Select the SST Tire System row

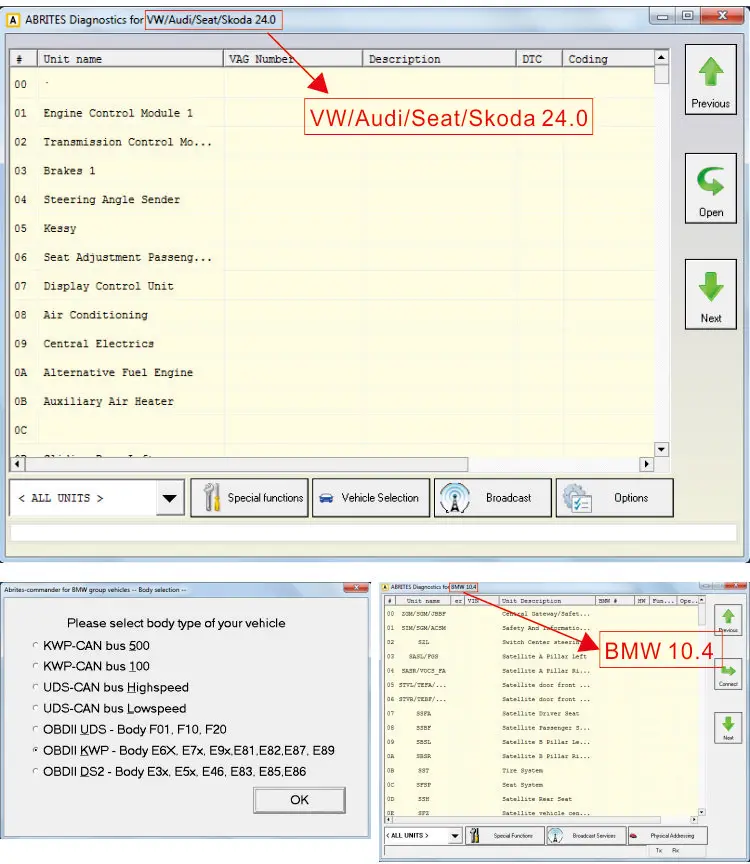point(541,771)
